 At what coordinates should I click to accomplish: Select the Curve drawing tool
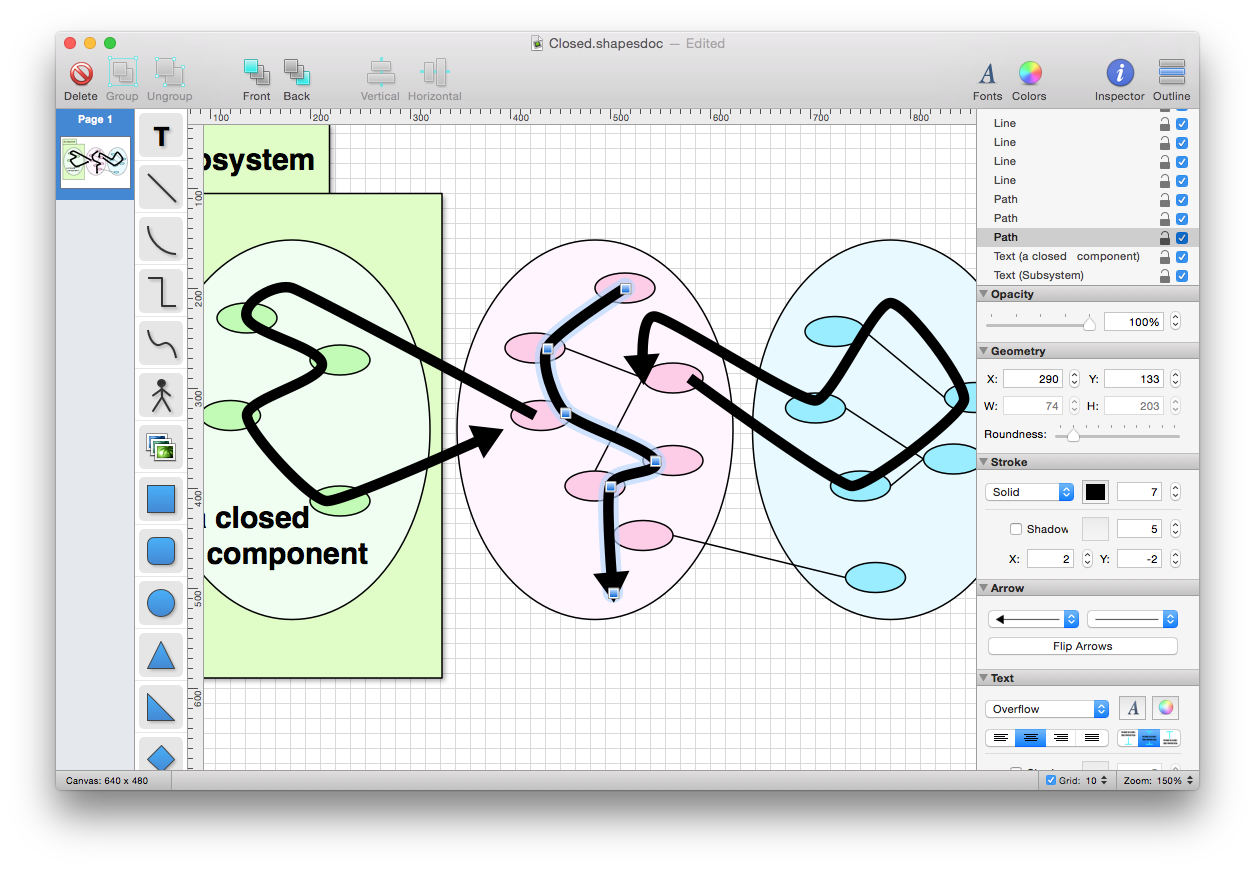[161, 239]
